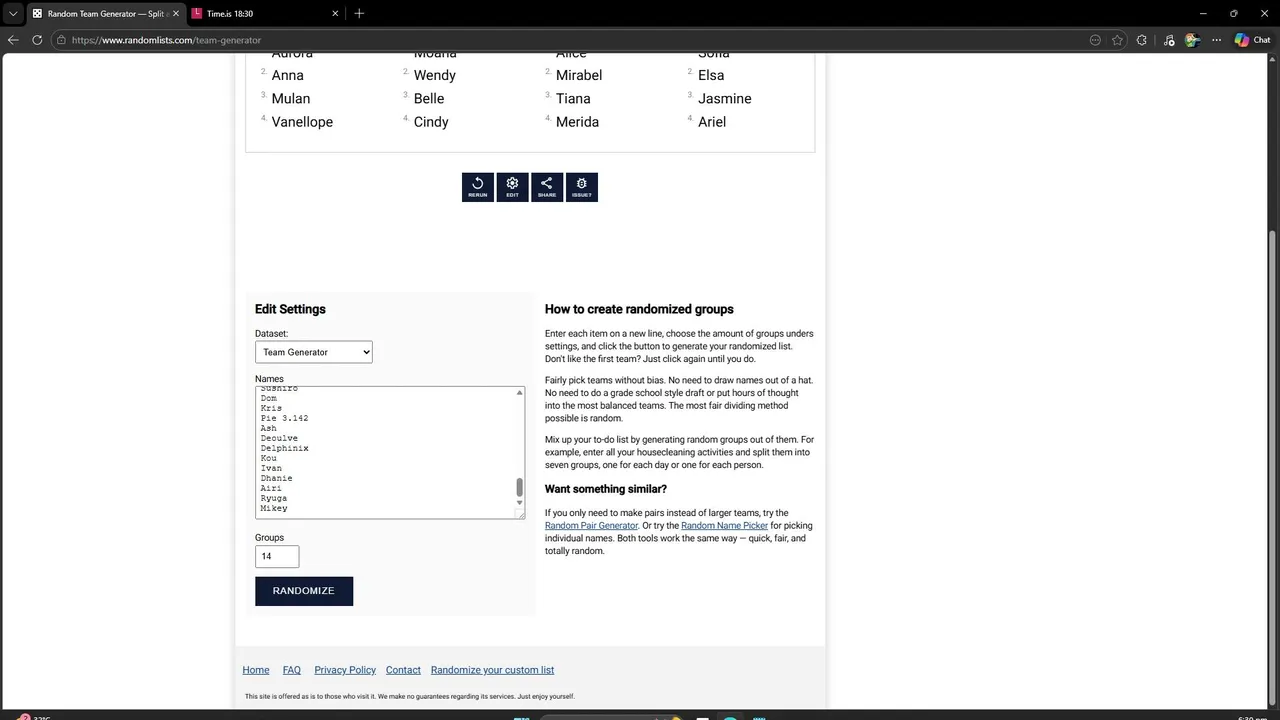Click the Names scrollbar down arrow
The height and width of the screenshot is (720, 1280).
(x=519, y=503)
